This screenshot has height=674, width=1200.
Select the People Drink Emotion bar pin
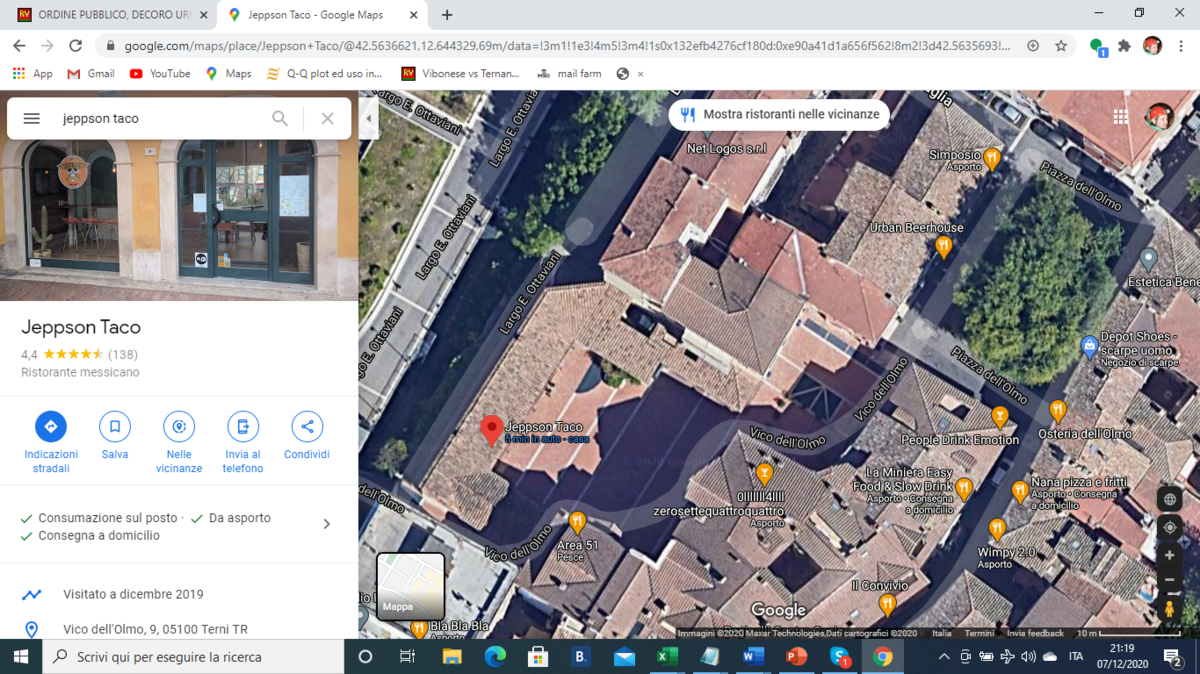(999, 416)
